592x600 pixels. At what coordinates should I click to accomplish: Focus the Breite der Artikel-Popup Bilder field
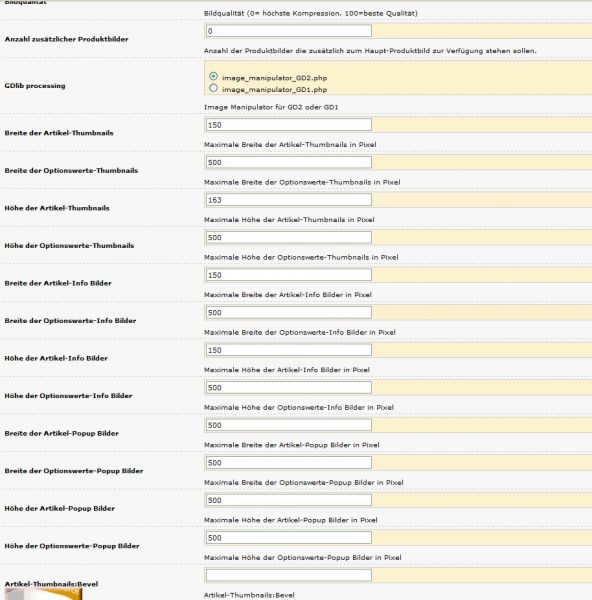click(x=289, y=425)
